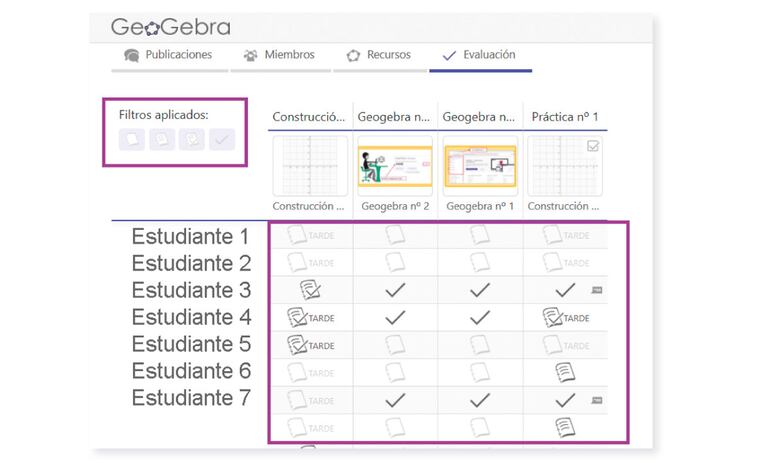Open Estudiante 4's late notebook icon in Práctica column
This screenshot has width=770, height=463.
pyautogui.click(x=553, y=318)
